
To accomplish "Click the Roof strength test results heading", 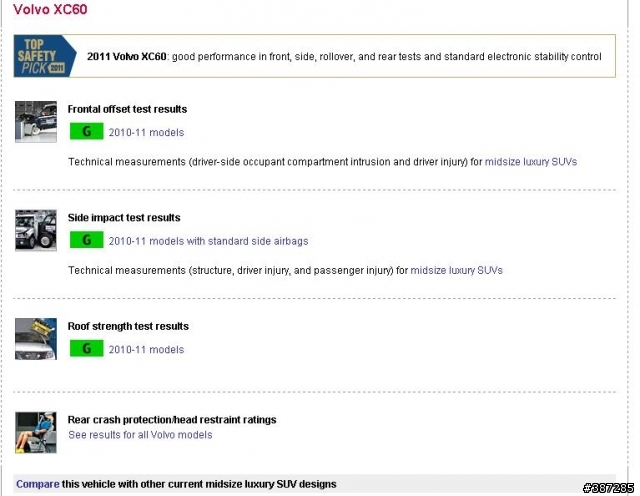I will tap(128, 327).
